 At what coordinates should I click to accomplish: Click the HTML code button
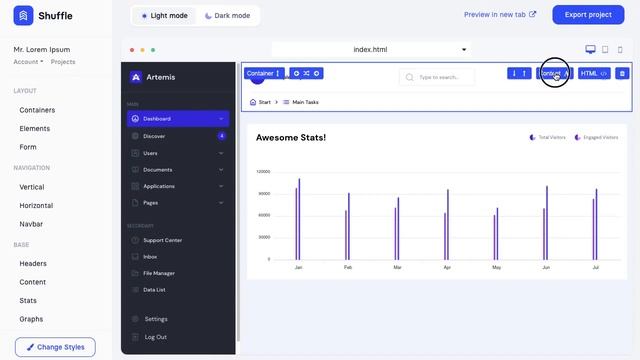(594, 73)
